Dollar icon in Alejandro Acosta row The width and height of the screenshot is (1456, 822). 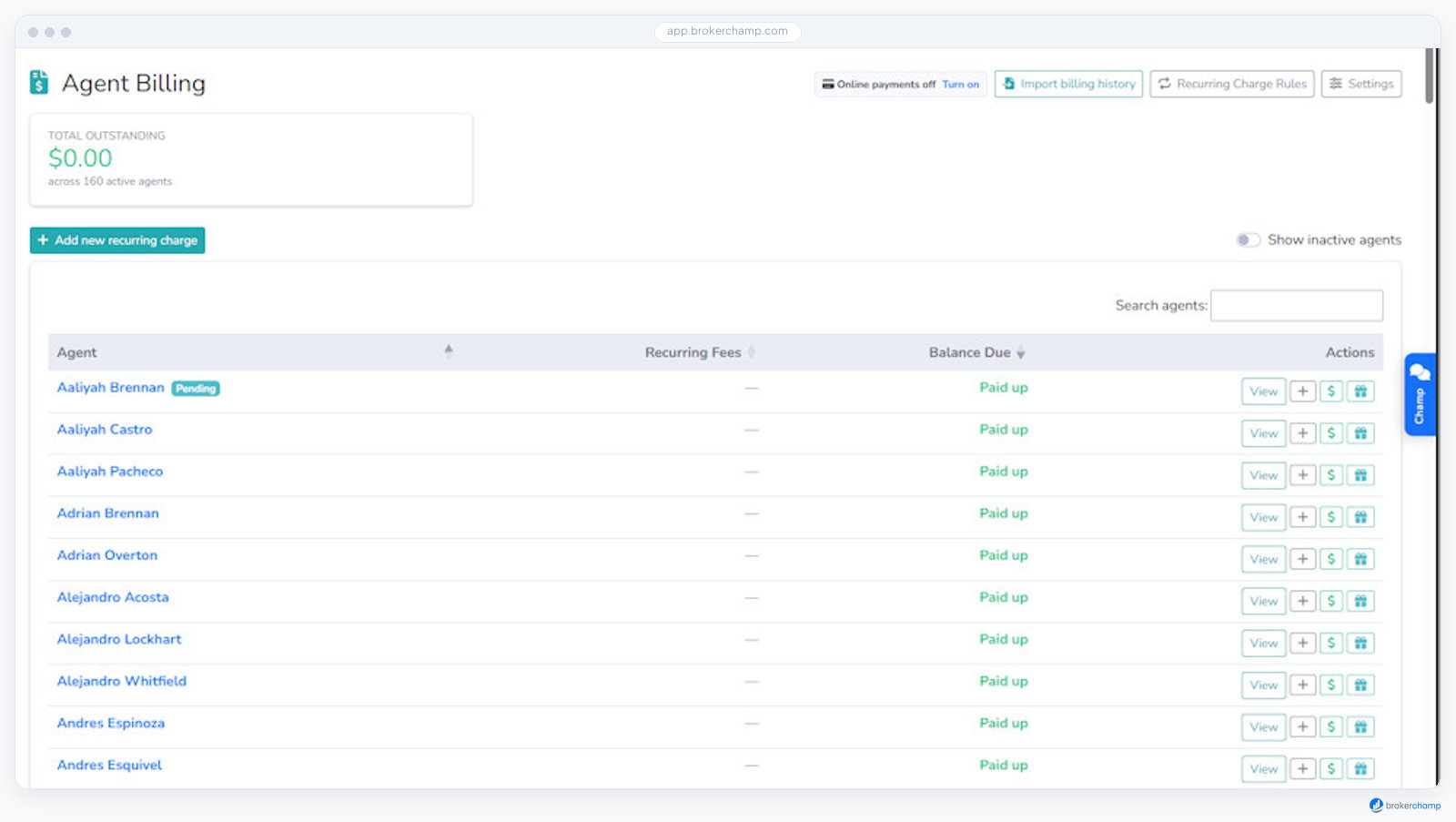(x=1331, y=601)
